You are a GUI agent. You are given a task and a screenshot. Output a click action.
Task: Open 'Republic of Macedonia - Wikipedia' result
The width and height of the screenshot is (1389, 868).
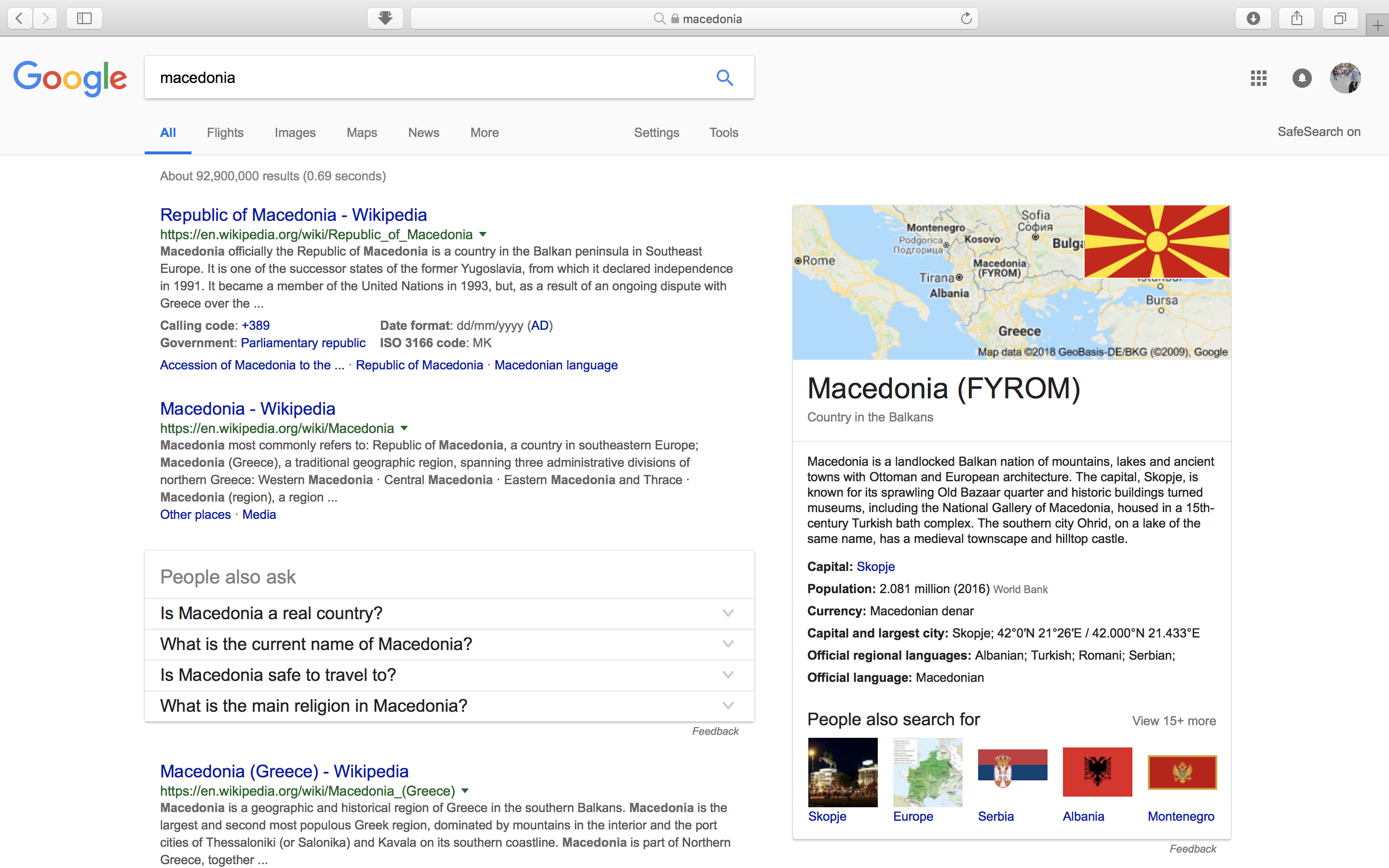coord(293,215)
